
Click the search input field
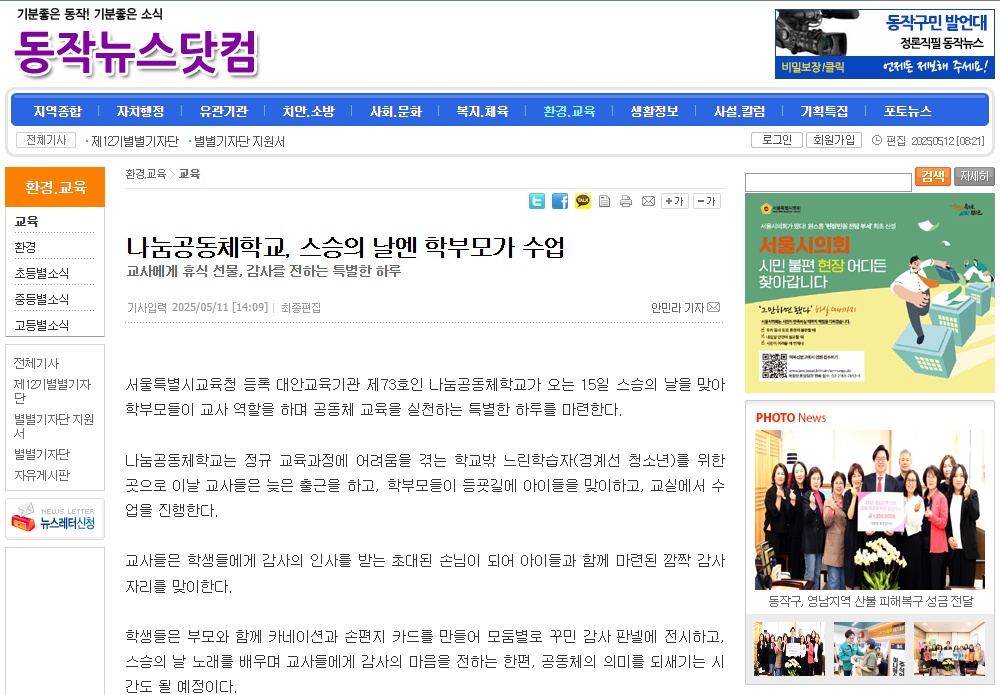pos(828,182)
